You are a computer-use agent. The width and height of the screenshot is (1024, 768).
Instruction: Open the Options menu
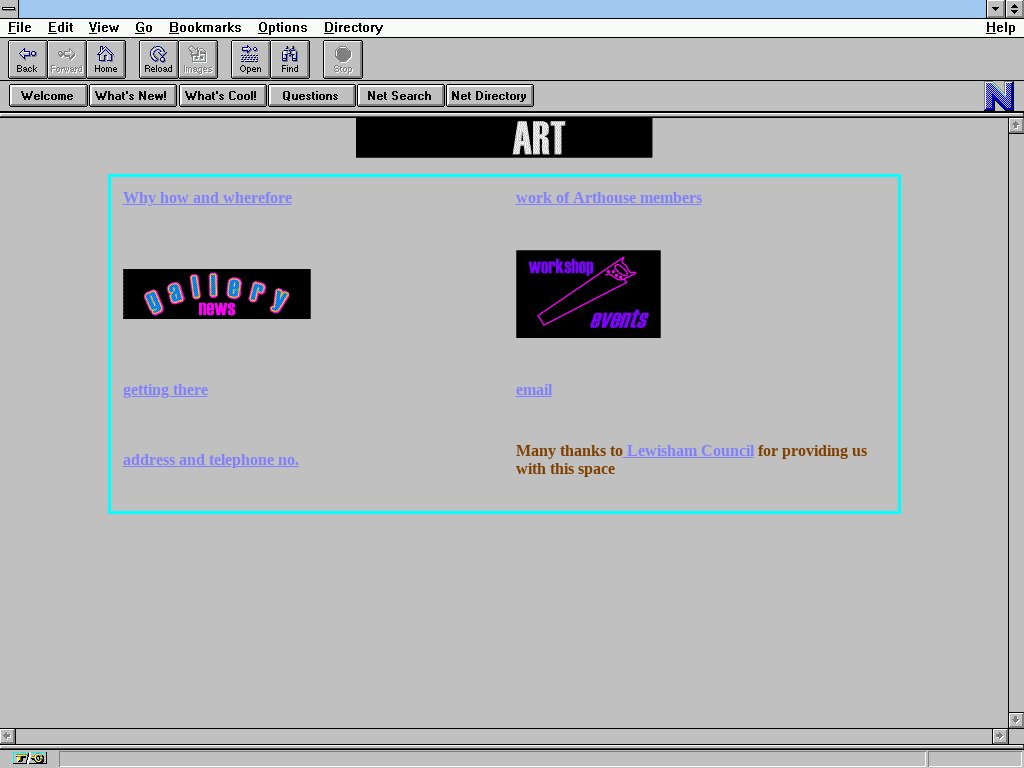point(282,27)
